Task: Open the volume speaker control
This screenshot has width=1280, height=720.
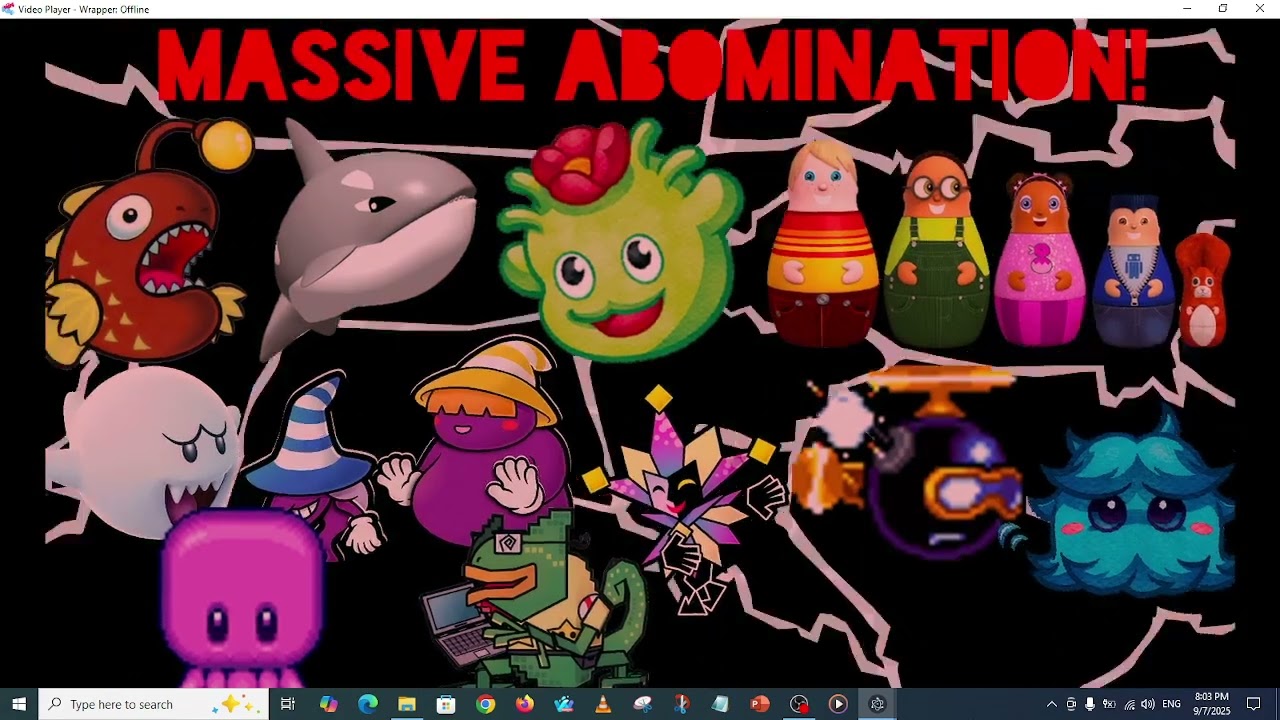Action: [x=1148, y=704]
